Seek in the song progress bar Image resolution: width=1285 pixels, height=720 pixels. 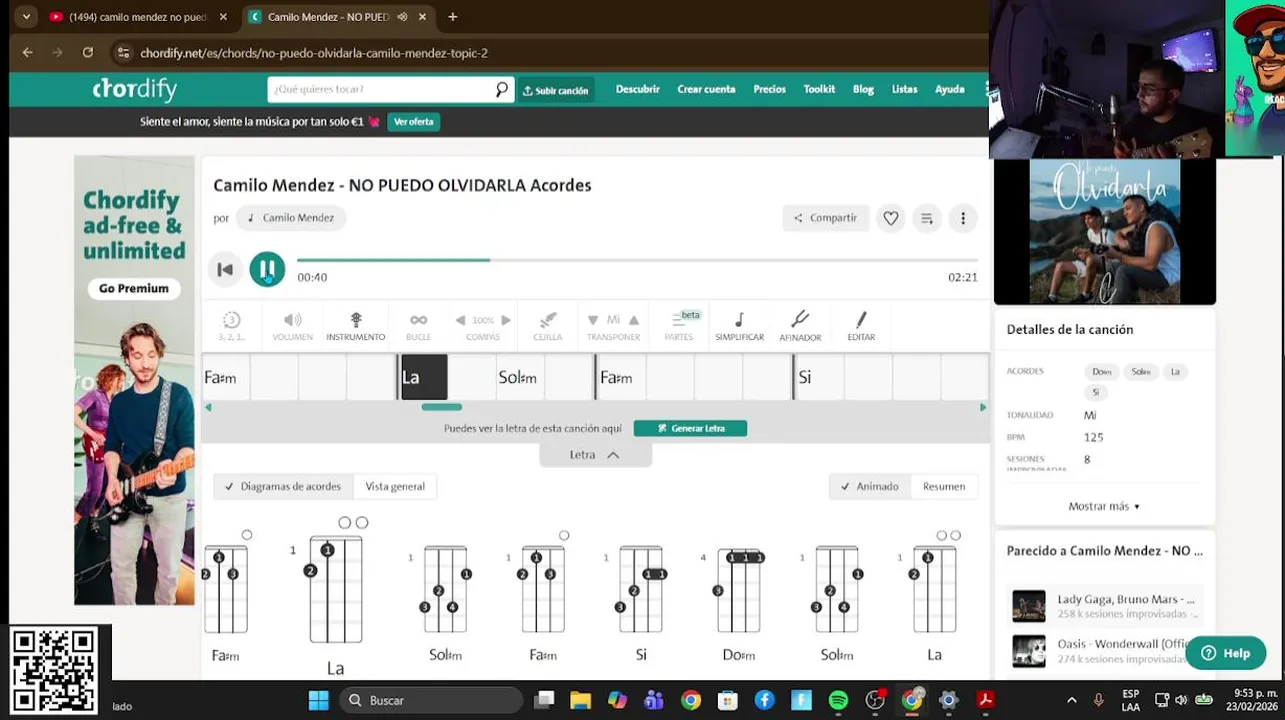(637, 260)
